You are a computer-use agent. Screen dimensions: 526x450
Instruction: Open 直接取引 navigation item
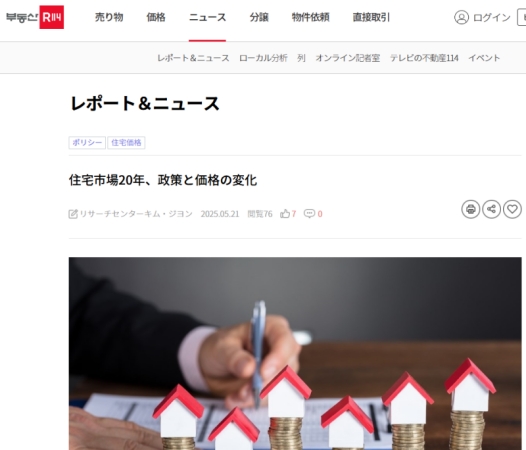371,17
